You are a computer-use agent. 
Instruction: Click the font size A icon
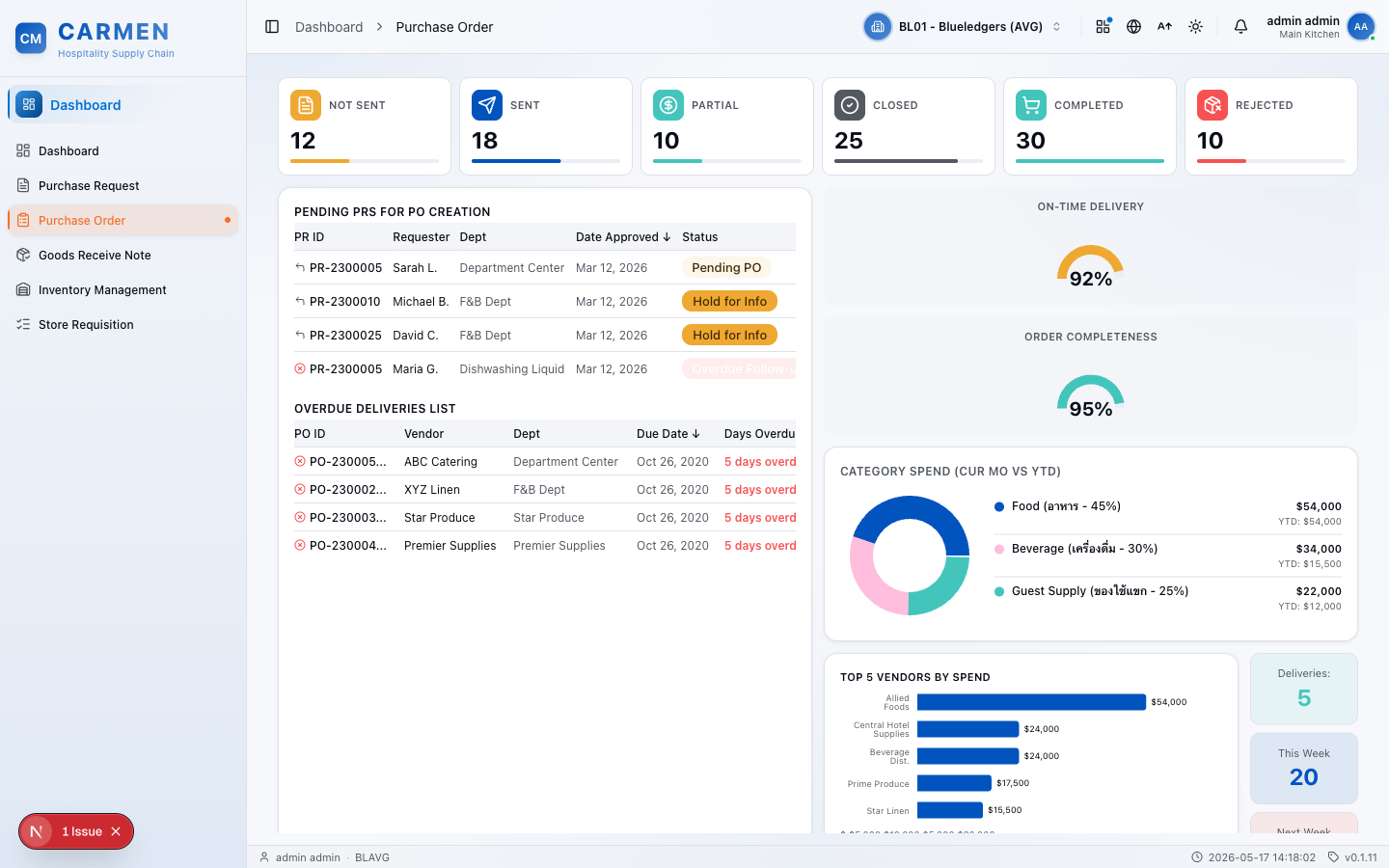click(1164, 27)
